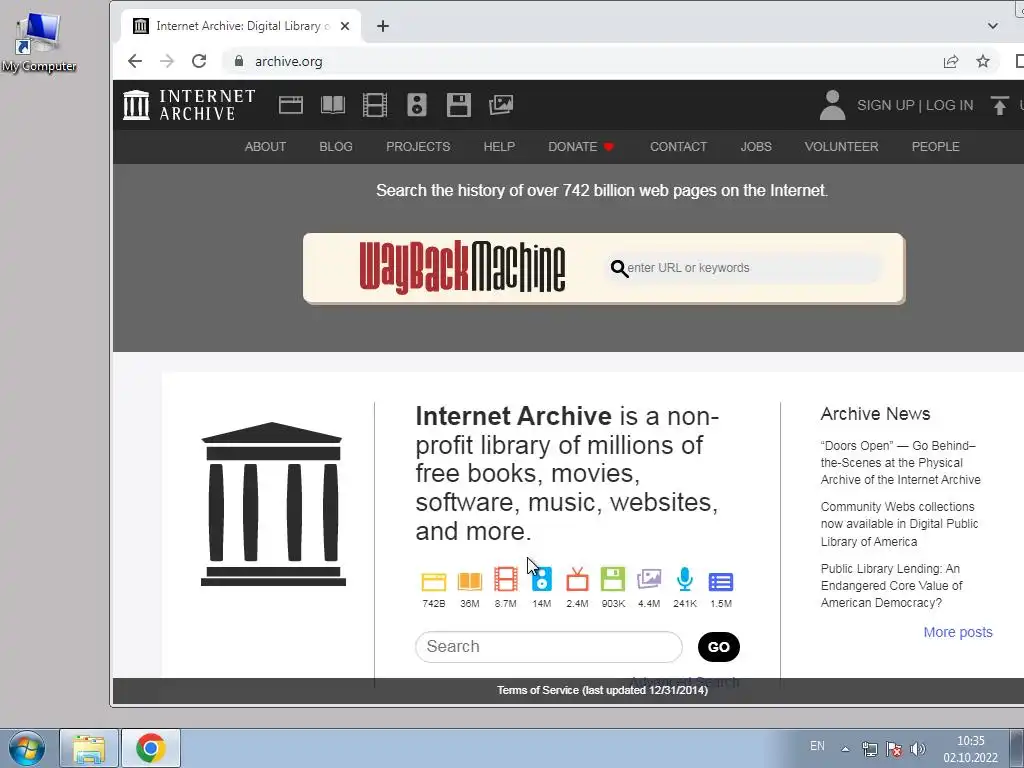Open My Computer desktop icon
This screenshot has height=768, width=1024.
click(x=39, y=40)
